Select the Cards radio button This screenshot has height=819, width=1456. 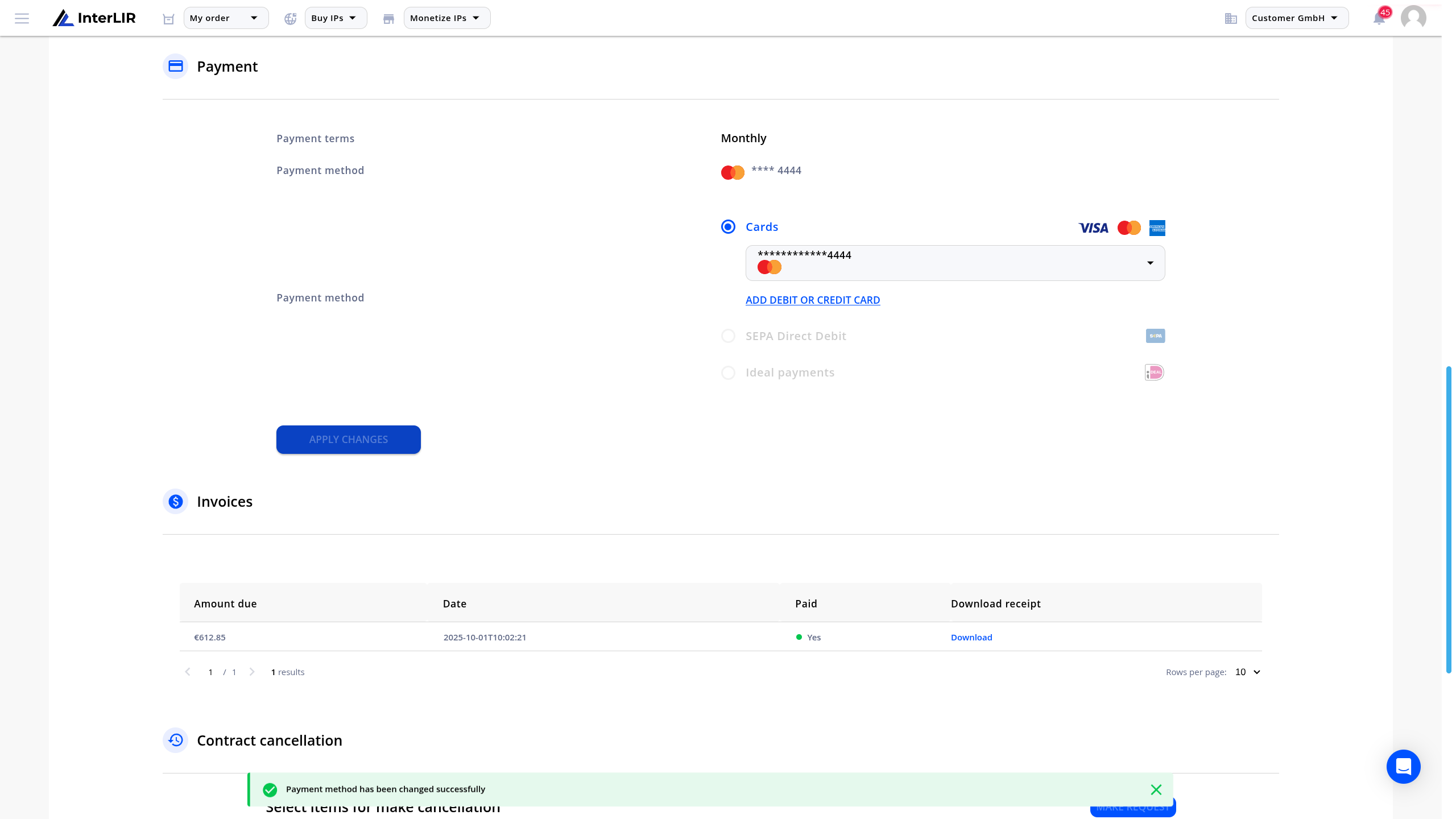(x=728, y=227)
